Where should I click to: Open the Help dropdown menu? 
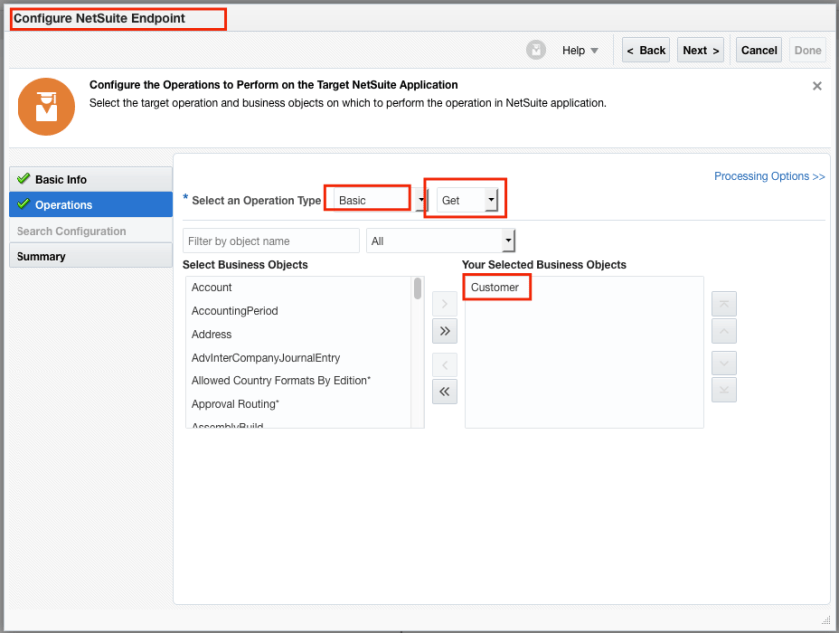pos(580,51)
